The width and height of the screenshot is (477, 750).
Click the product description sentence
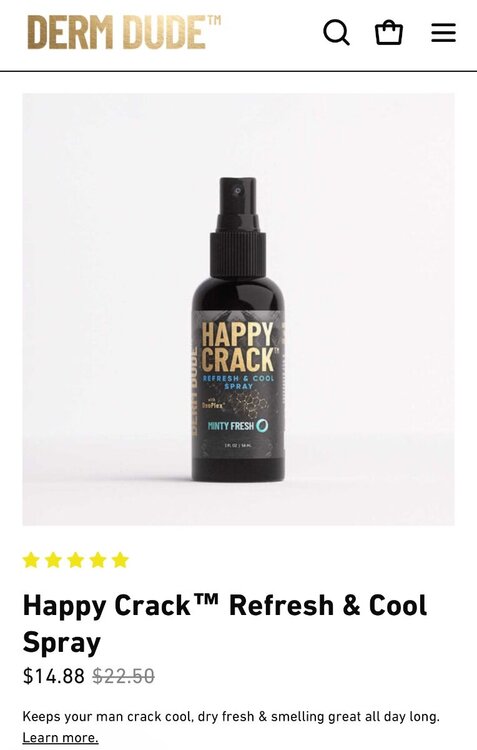click(231, 717)
